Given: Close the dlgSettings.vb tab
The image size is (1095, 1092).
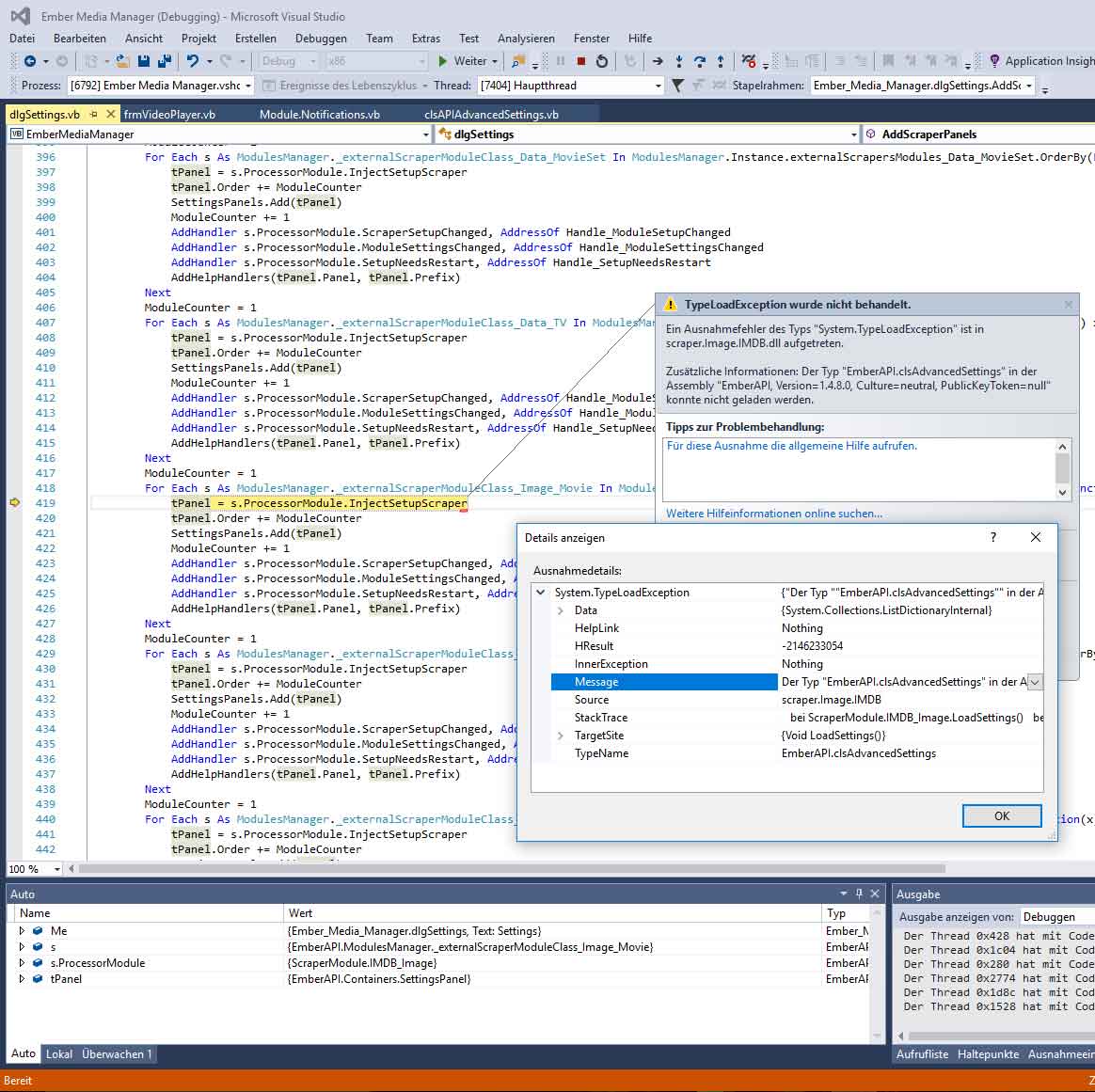Looking at the screenshot, I should [x=110, y=114].
